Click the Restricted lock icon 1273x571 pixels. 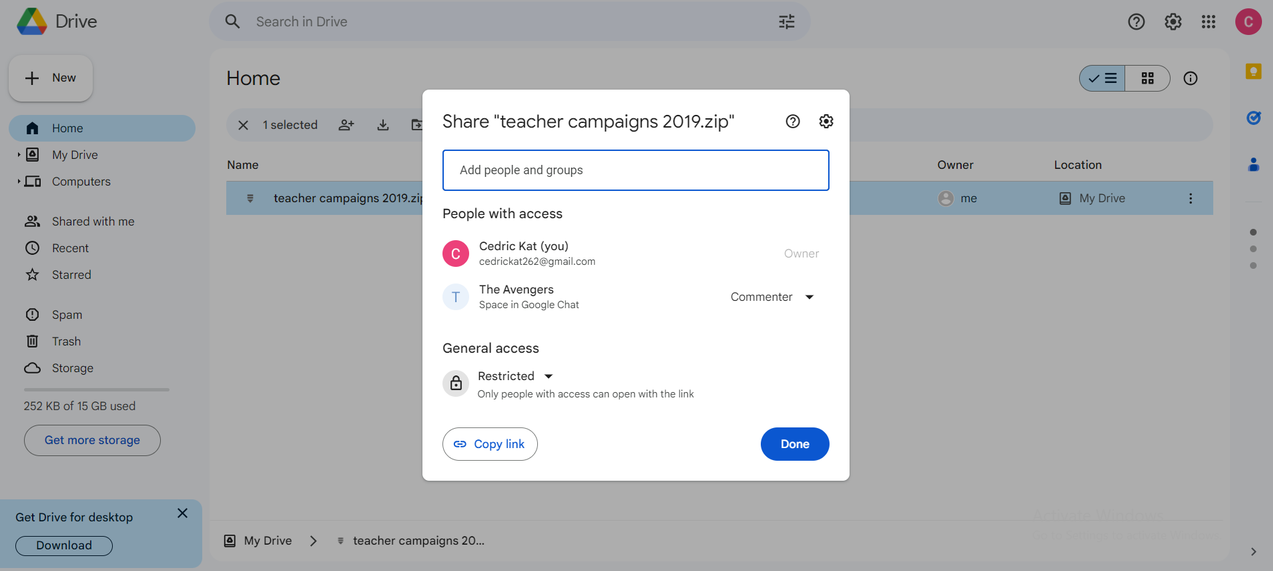pos(456,383)
